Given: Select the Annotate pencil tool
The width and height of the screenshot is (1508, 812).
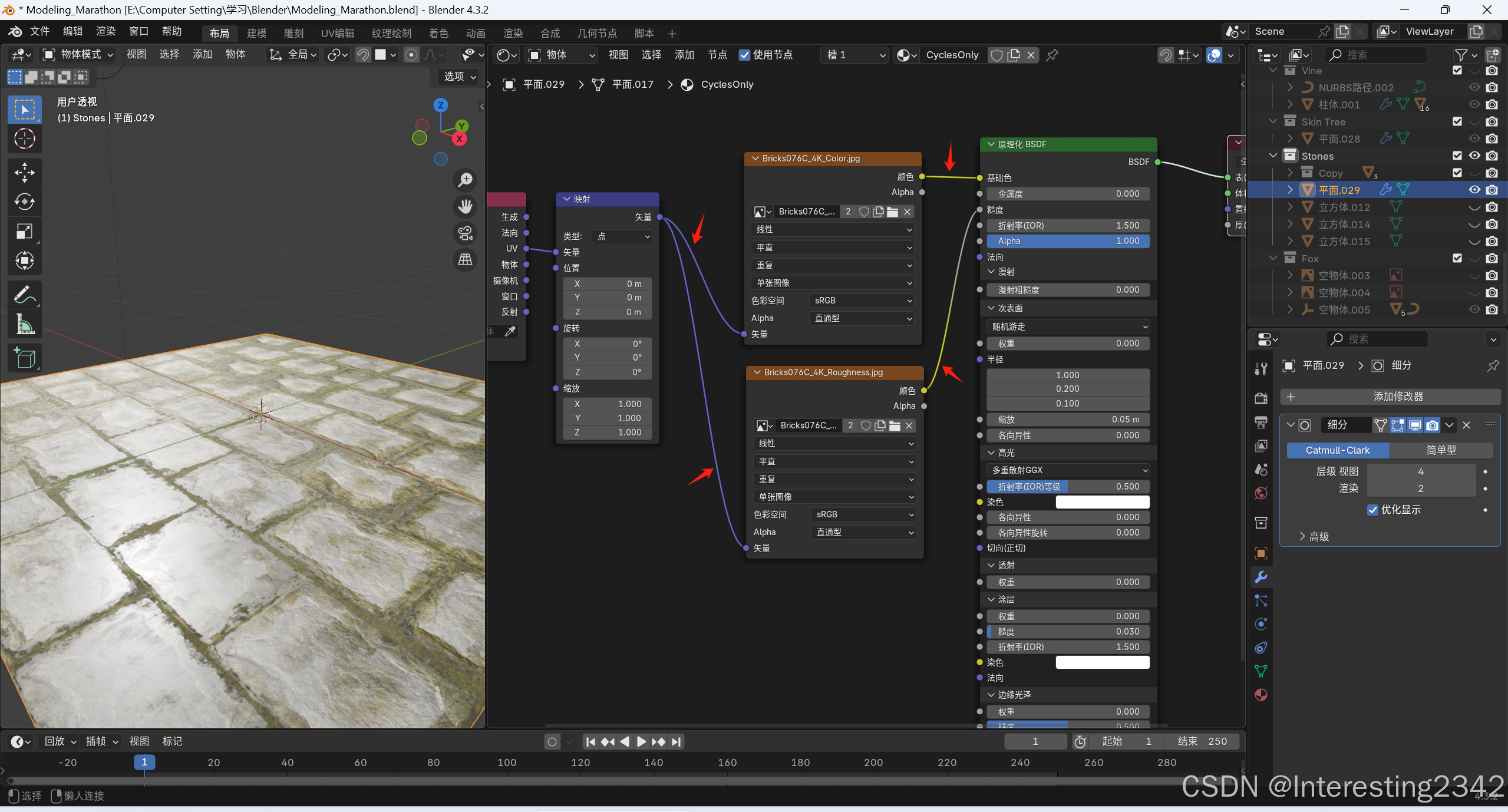Looking at the screenshot, I should [x=24, y=295].
